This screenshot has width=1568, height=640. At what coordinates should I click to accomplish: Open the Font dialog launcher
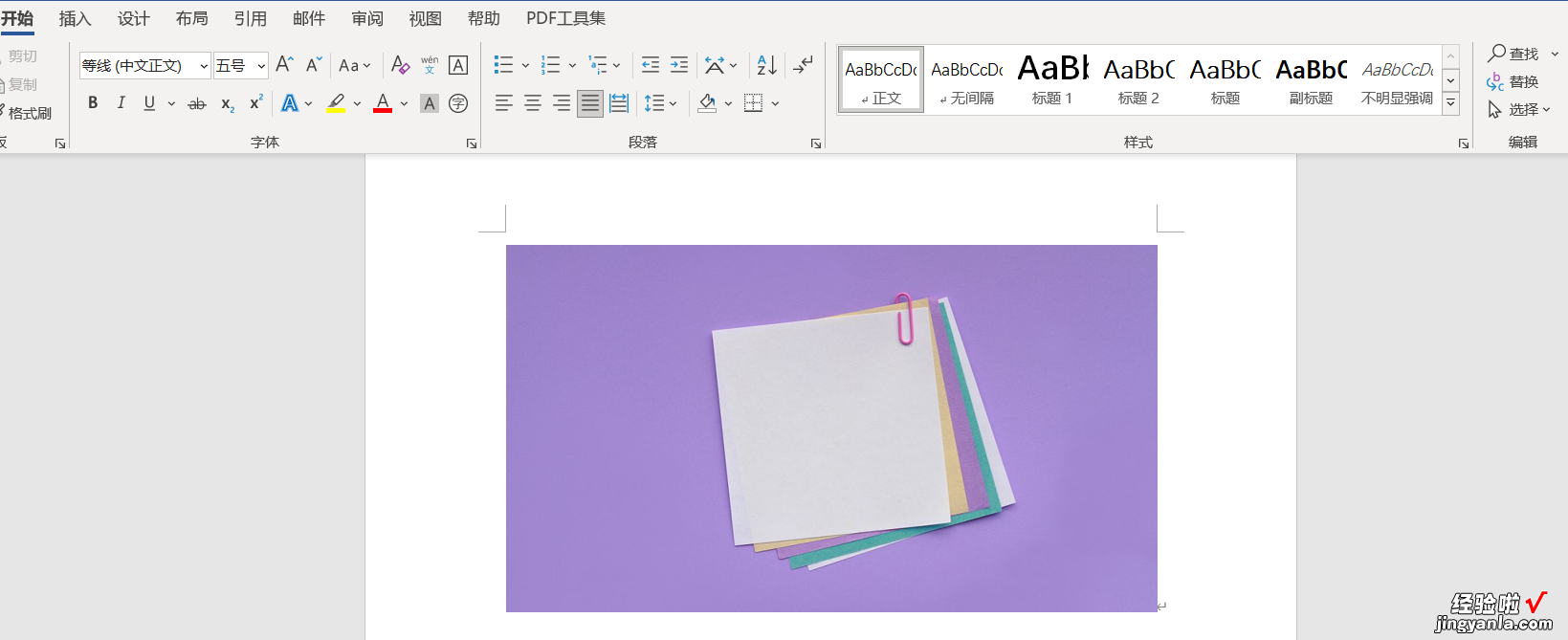472,143
